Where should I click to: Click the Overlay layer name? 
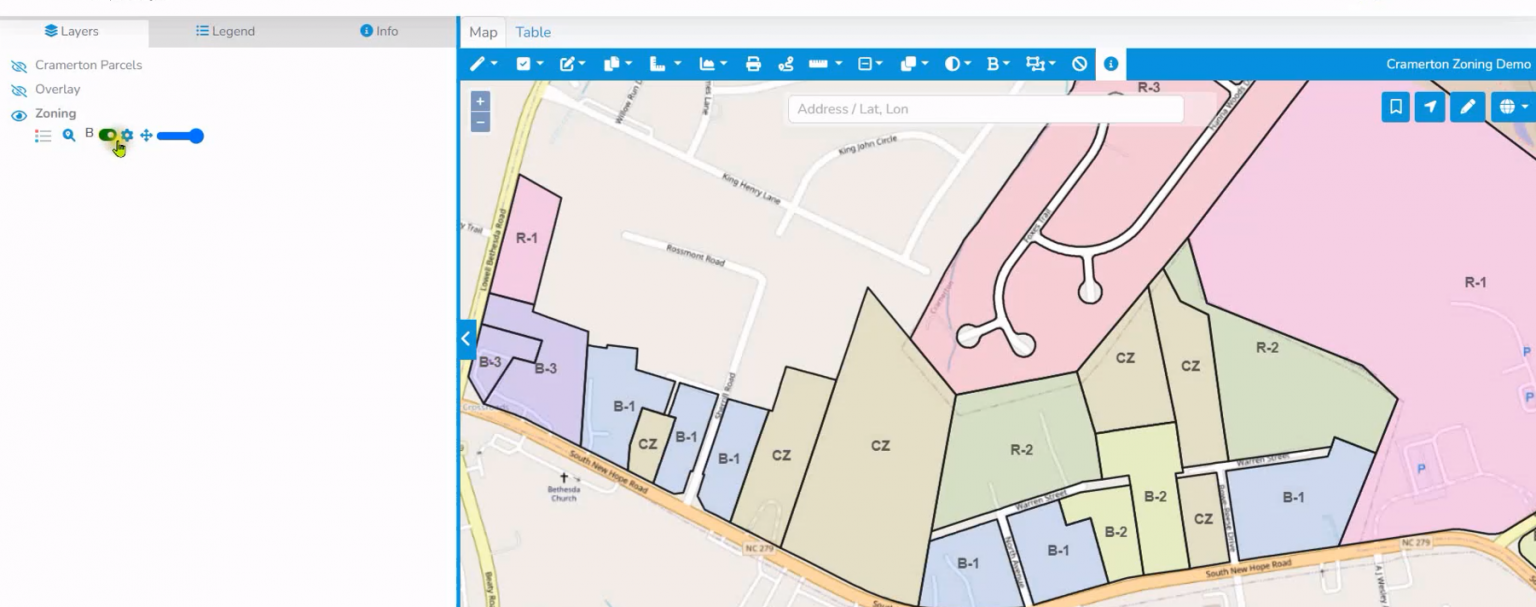click(x=57, y=89)
